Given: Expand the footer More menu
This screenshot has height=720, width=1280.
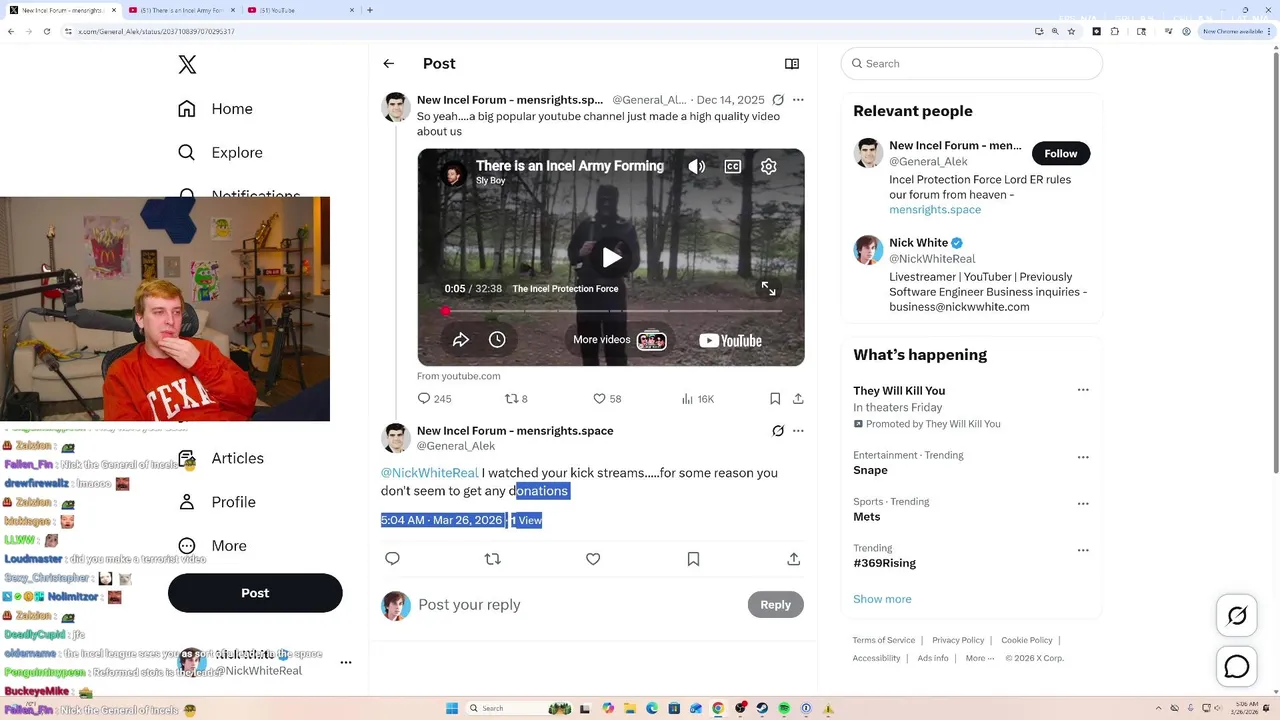Looking at the screenshot, I should tap(980, 658).
